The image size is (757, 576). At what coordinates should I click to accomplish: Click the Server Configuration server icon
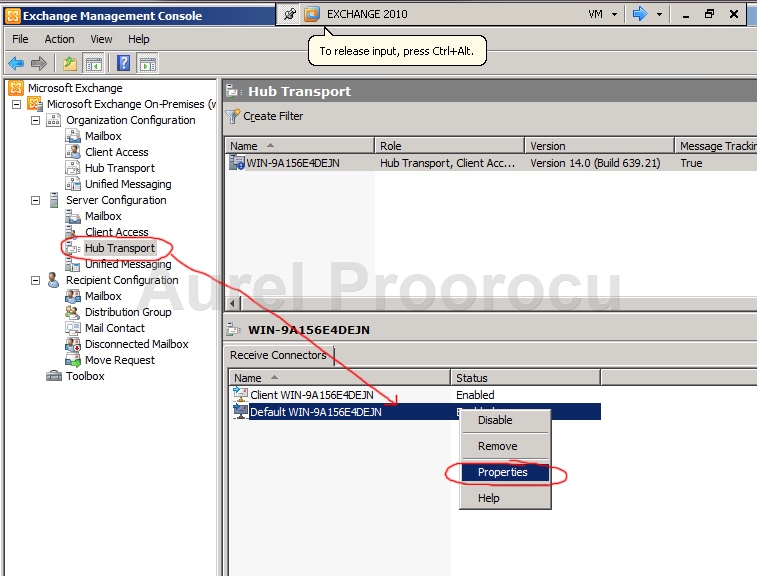tap(54, 200)
